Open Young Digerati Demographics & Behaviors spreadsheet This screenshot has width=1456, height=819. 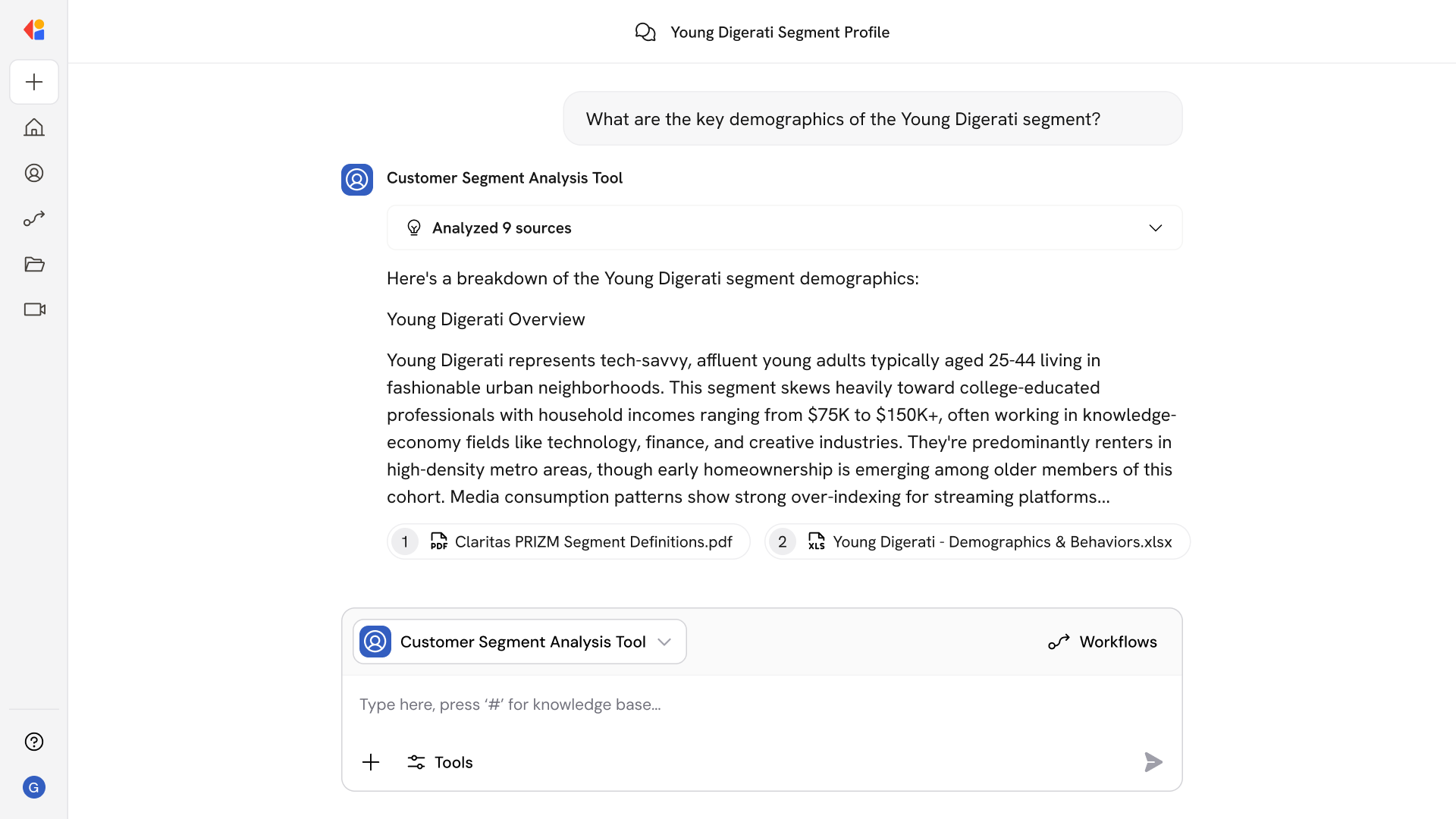(x=977, y=541)
